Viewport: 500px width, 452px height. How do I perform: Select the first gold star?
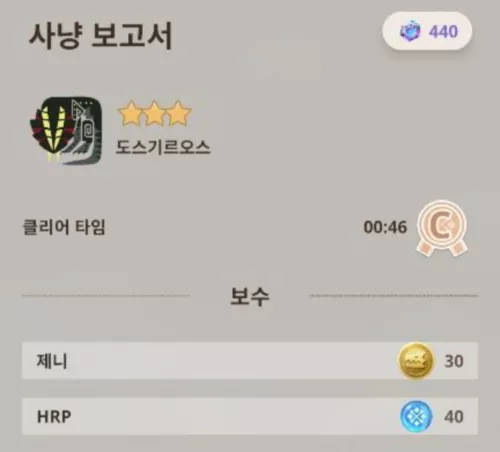click(x=130, y=114)
